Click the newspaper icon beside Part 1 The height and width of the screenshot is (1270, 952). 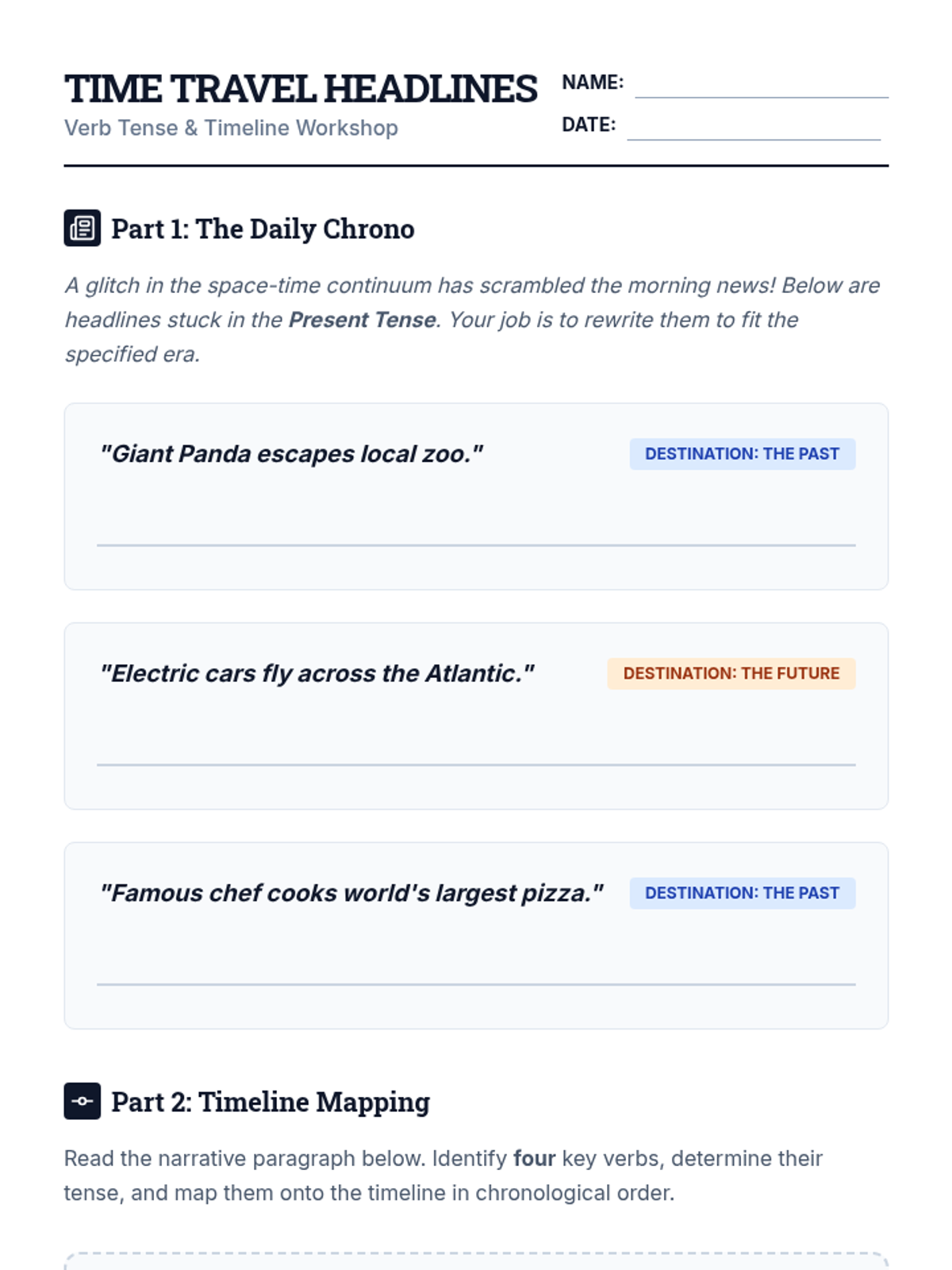coord(82,229)
